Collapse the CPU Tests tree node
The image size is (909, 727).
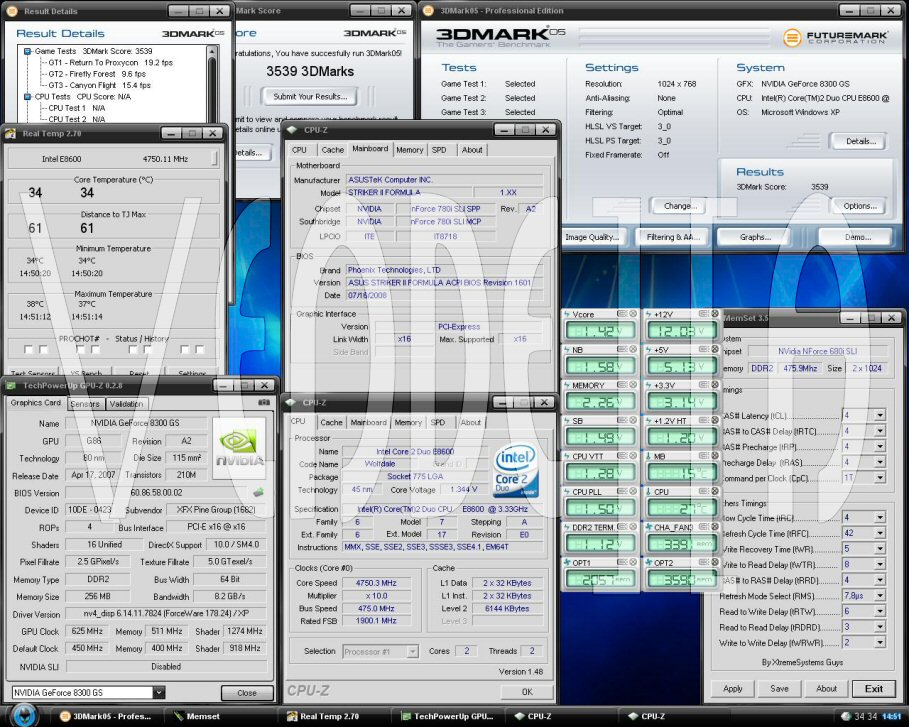[27, 96]
